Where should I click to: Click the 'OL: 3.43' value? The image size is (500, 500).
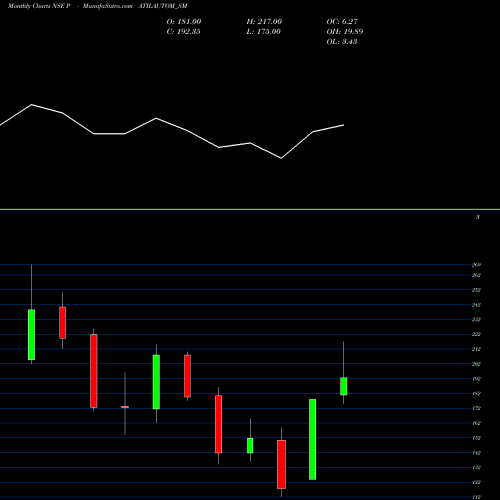[x=342, y=42]
